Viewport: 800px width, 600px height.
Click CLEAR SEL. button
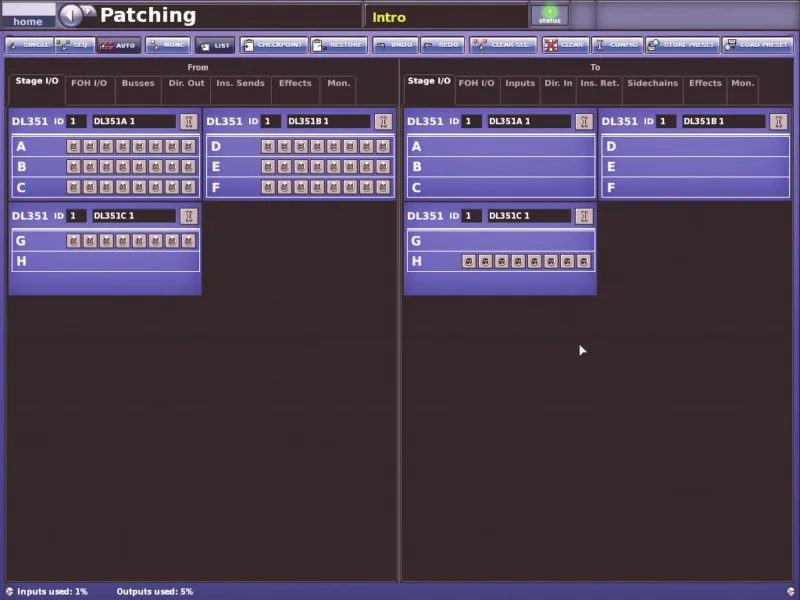(503, 45)
